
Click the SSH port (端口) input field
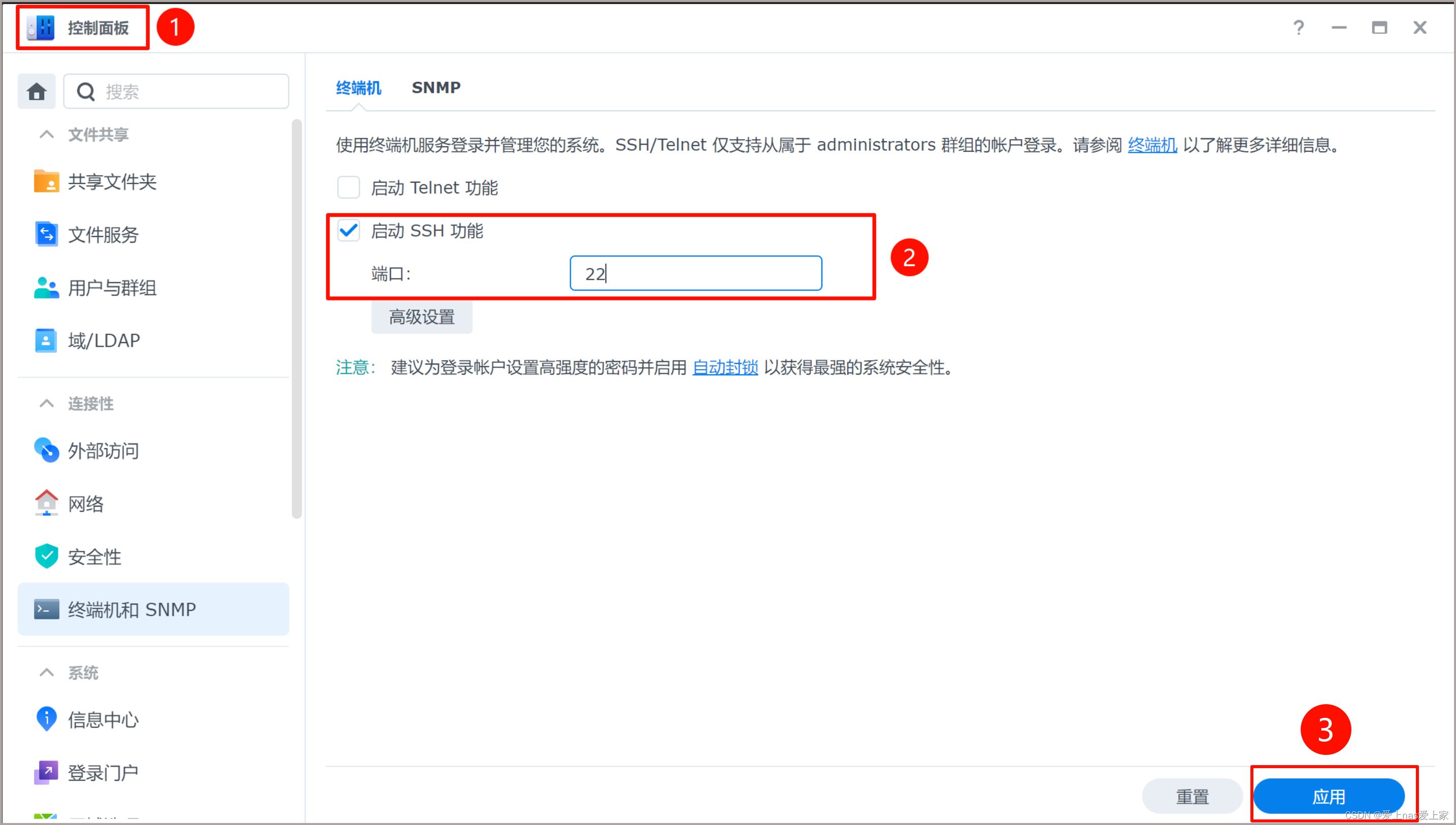point(695,274)
